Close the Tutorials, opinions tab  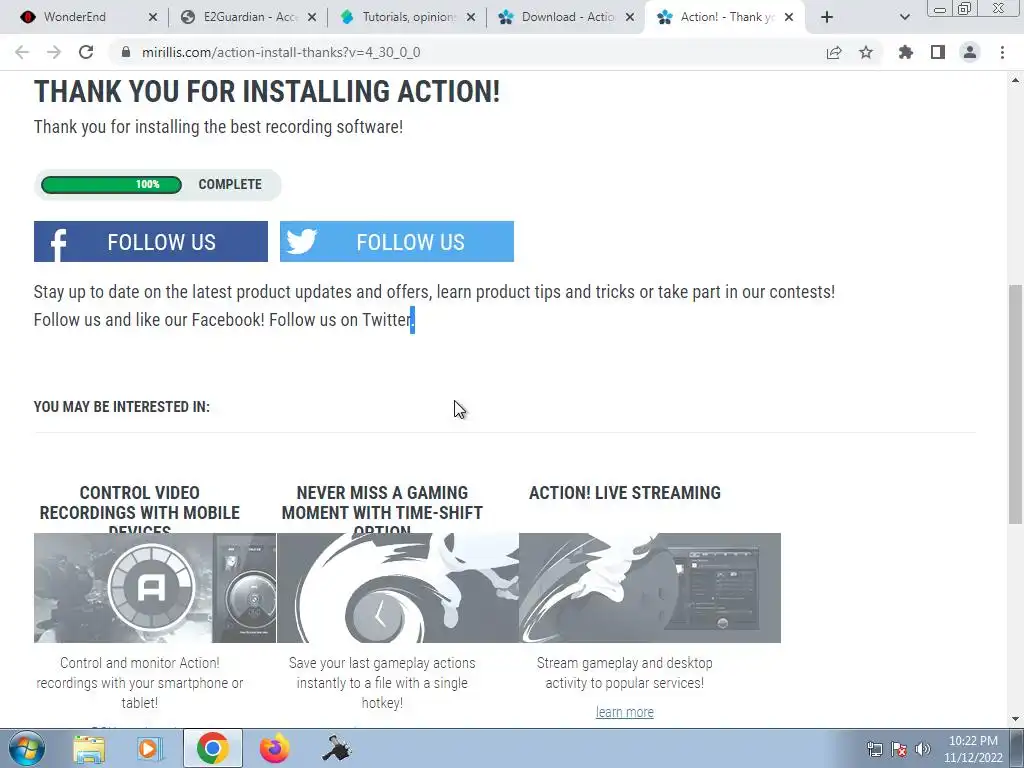pyautogui.click(x=471, y=18)
